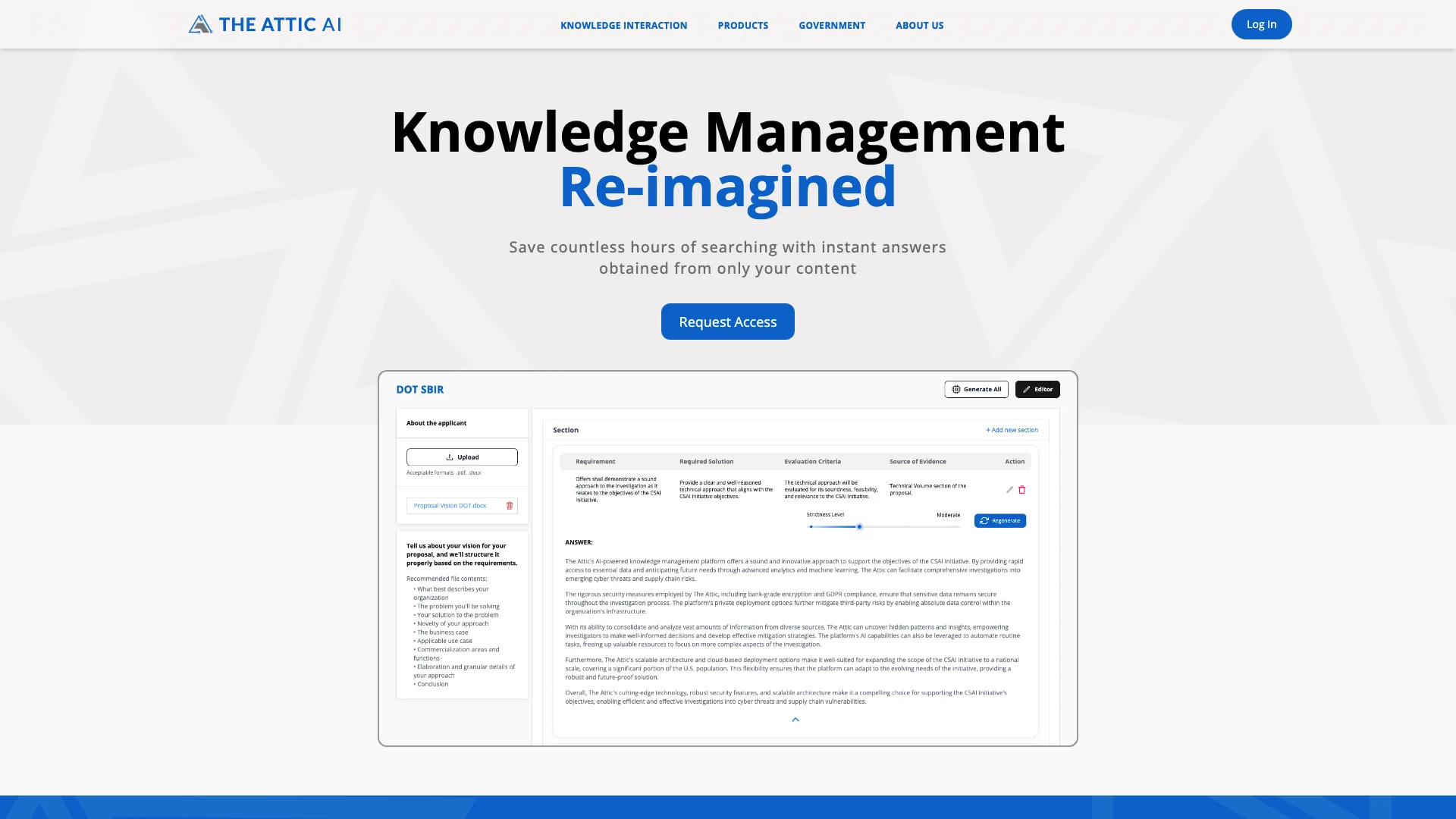Image resolution: width=1456 pixels, height=819 pixels.
Task: Select the About Us menu item
Action: (919, 25)
